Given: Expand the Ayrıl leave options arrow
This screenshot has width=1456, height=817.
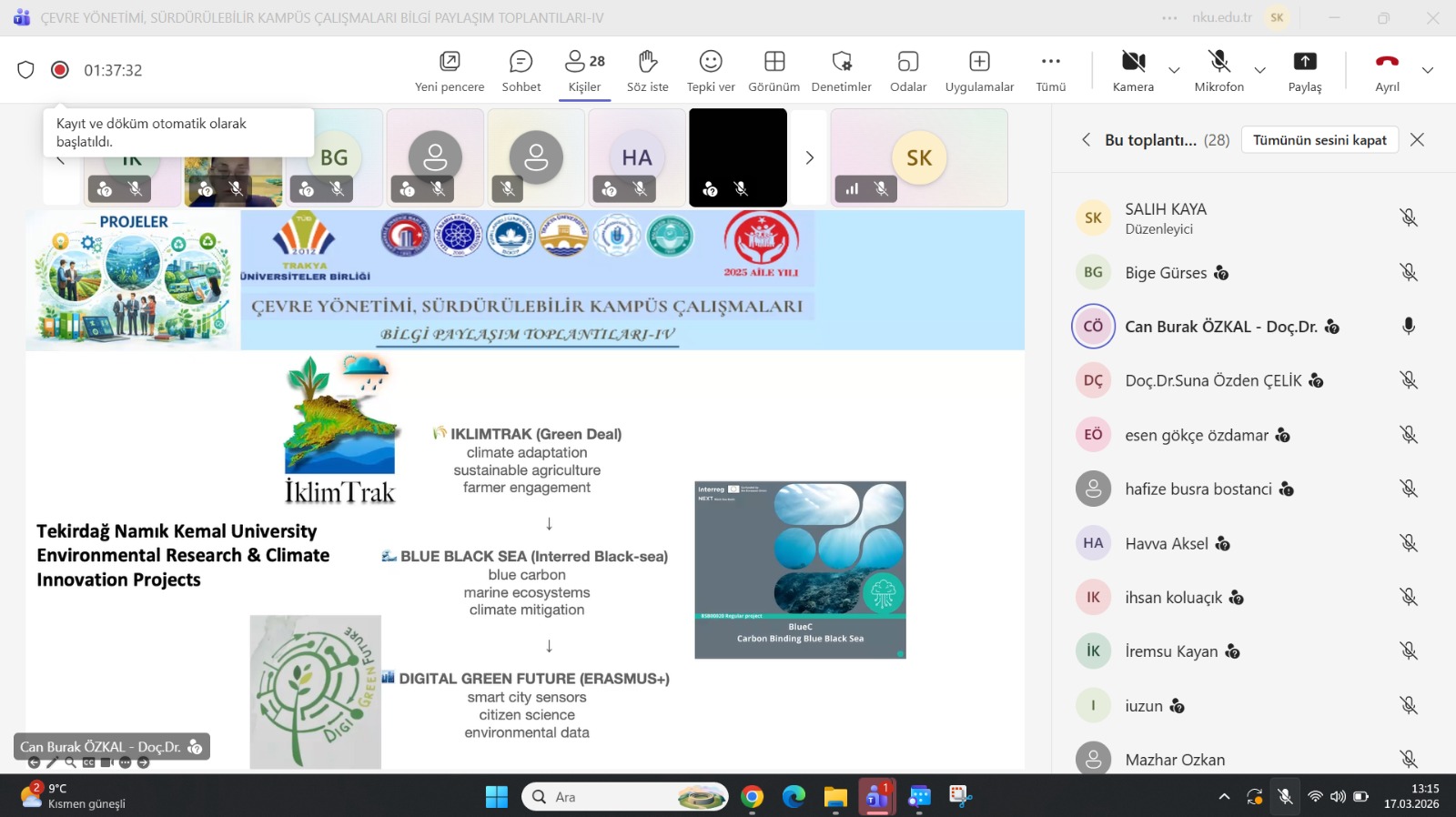Looking at the screenshot, I should 1427,70.
